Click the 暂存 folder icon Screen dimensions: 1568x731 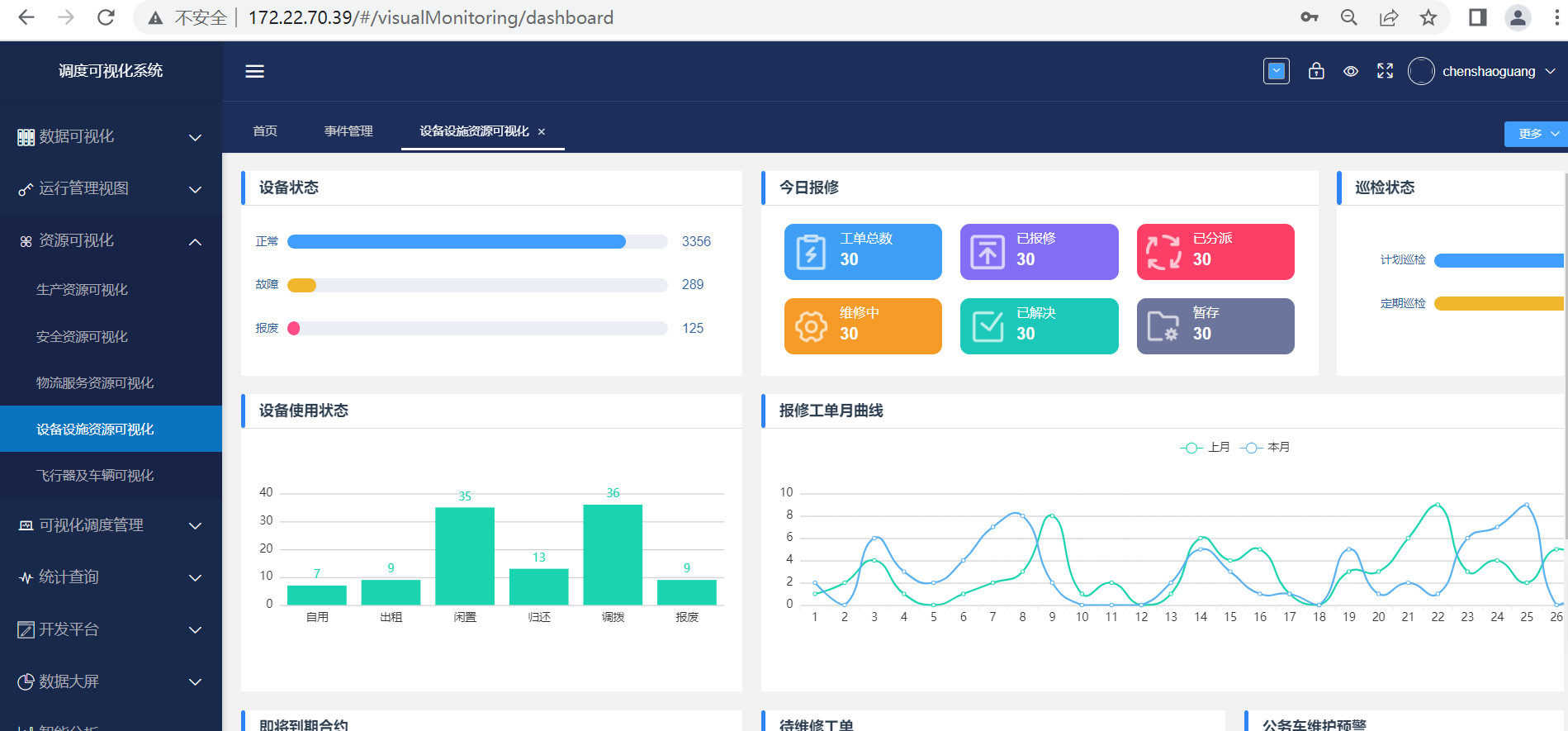[1163, 326]
